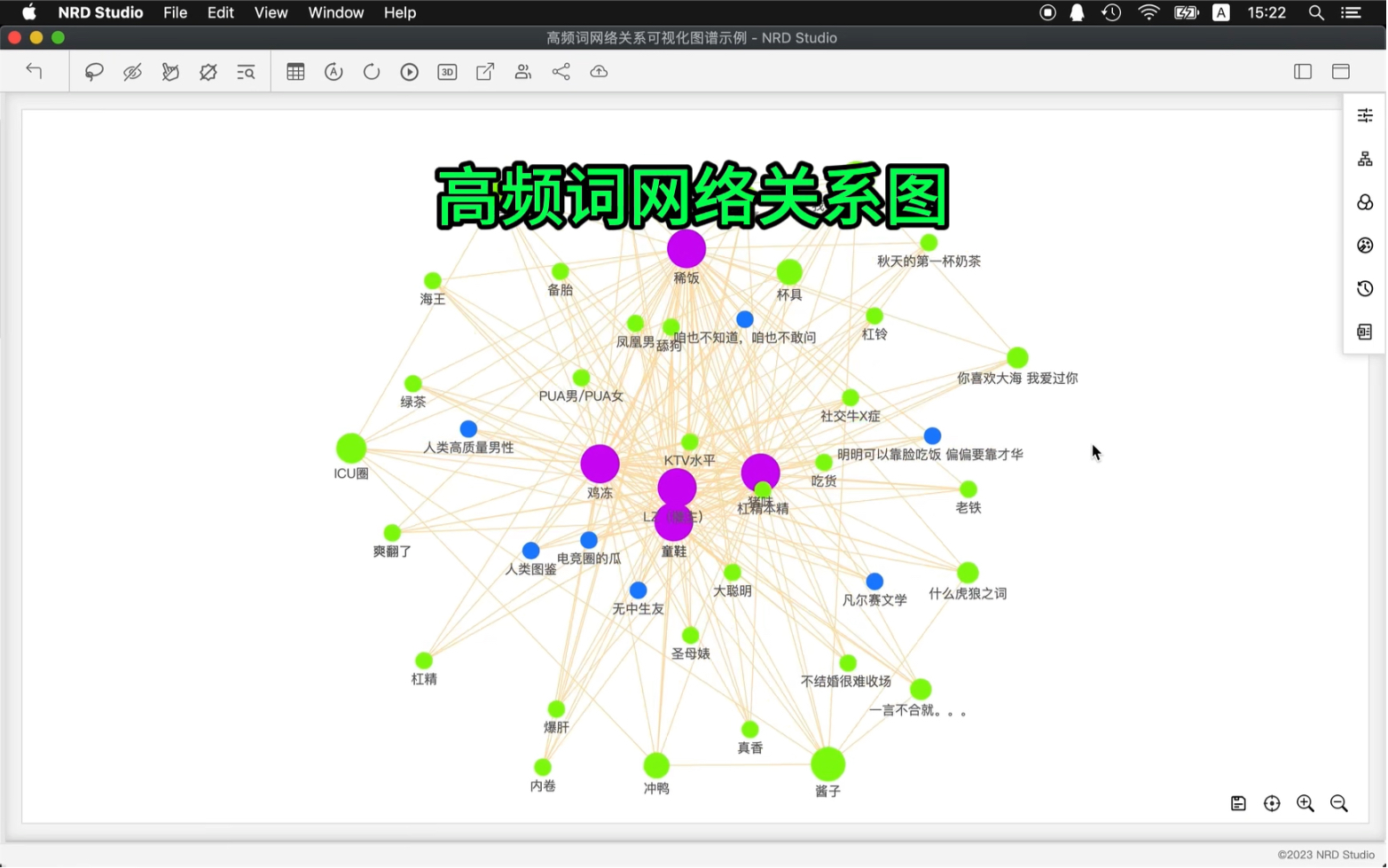Open the settings sliders panel icon
The height and width of the screenshot is (868, 1388).
pyautogui.click(x=1365, y=115)
